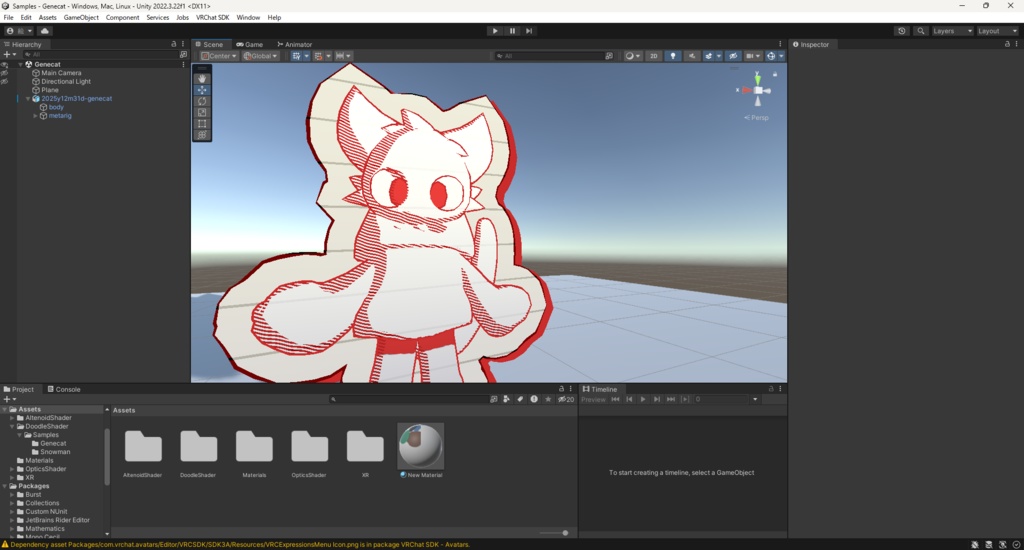This screenshot has width=1024, height=550.
Task: Open the Hierarchy create plus button
Action: coord(9,55)
